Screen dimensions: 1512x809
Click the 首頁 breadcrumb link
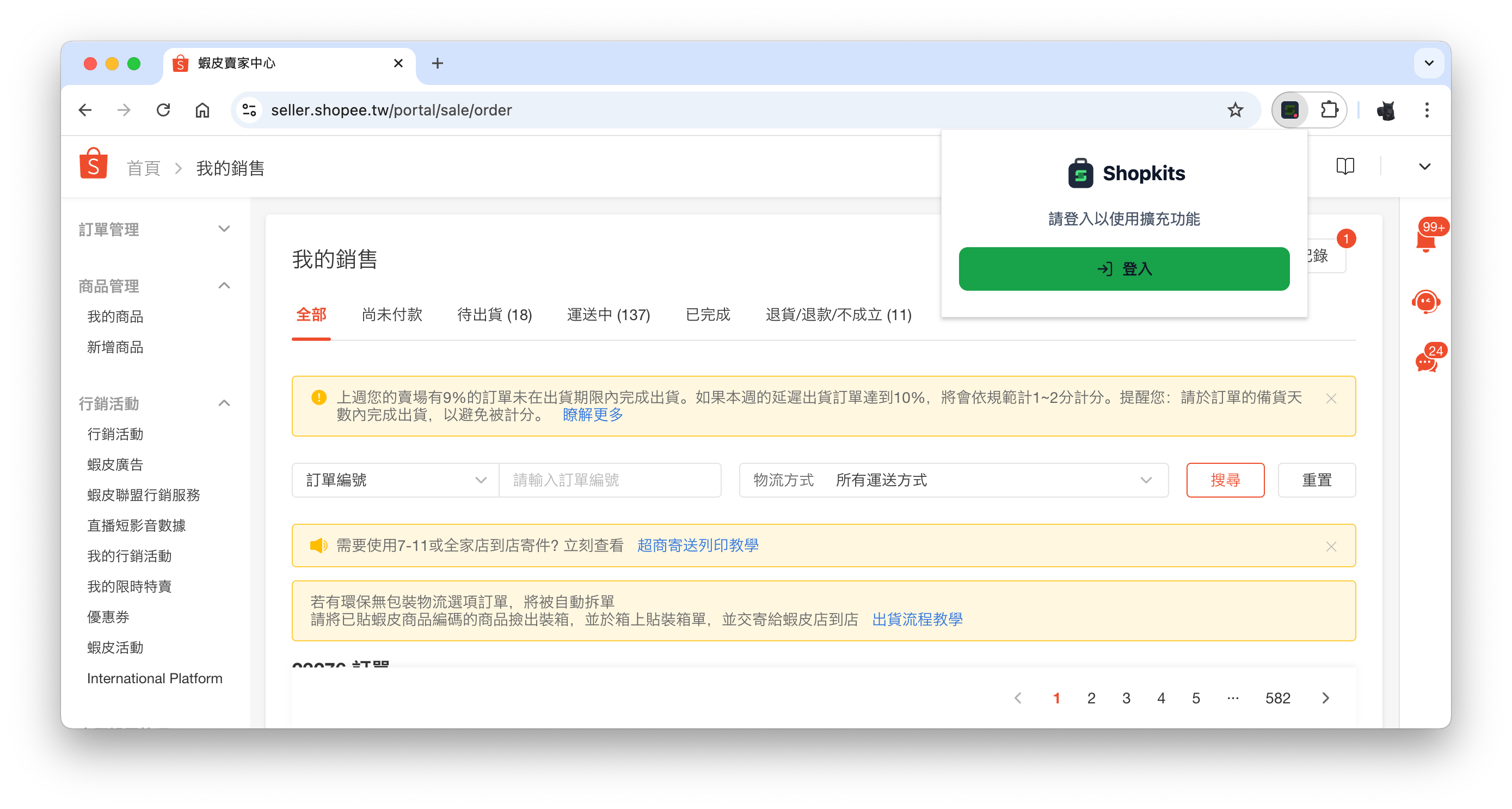pyautogui.click(x=144, y=168)
